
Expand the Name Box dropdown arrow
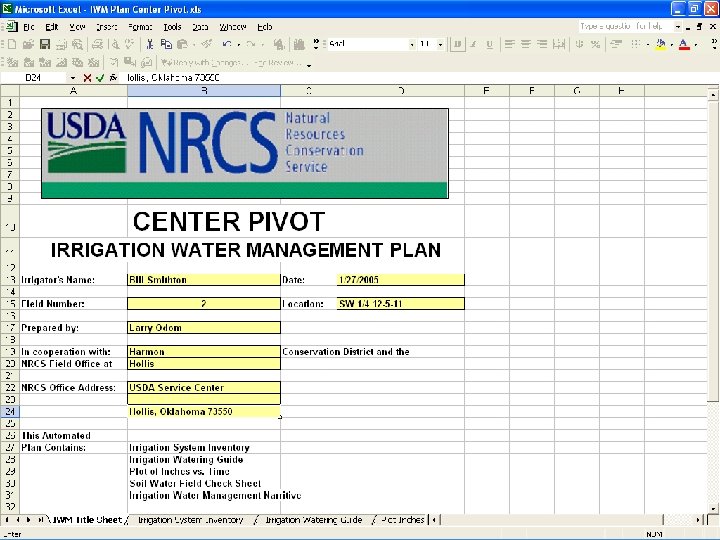tap(73, 78)
